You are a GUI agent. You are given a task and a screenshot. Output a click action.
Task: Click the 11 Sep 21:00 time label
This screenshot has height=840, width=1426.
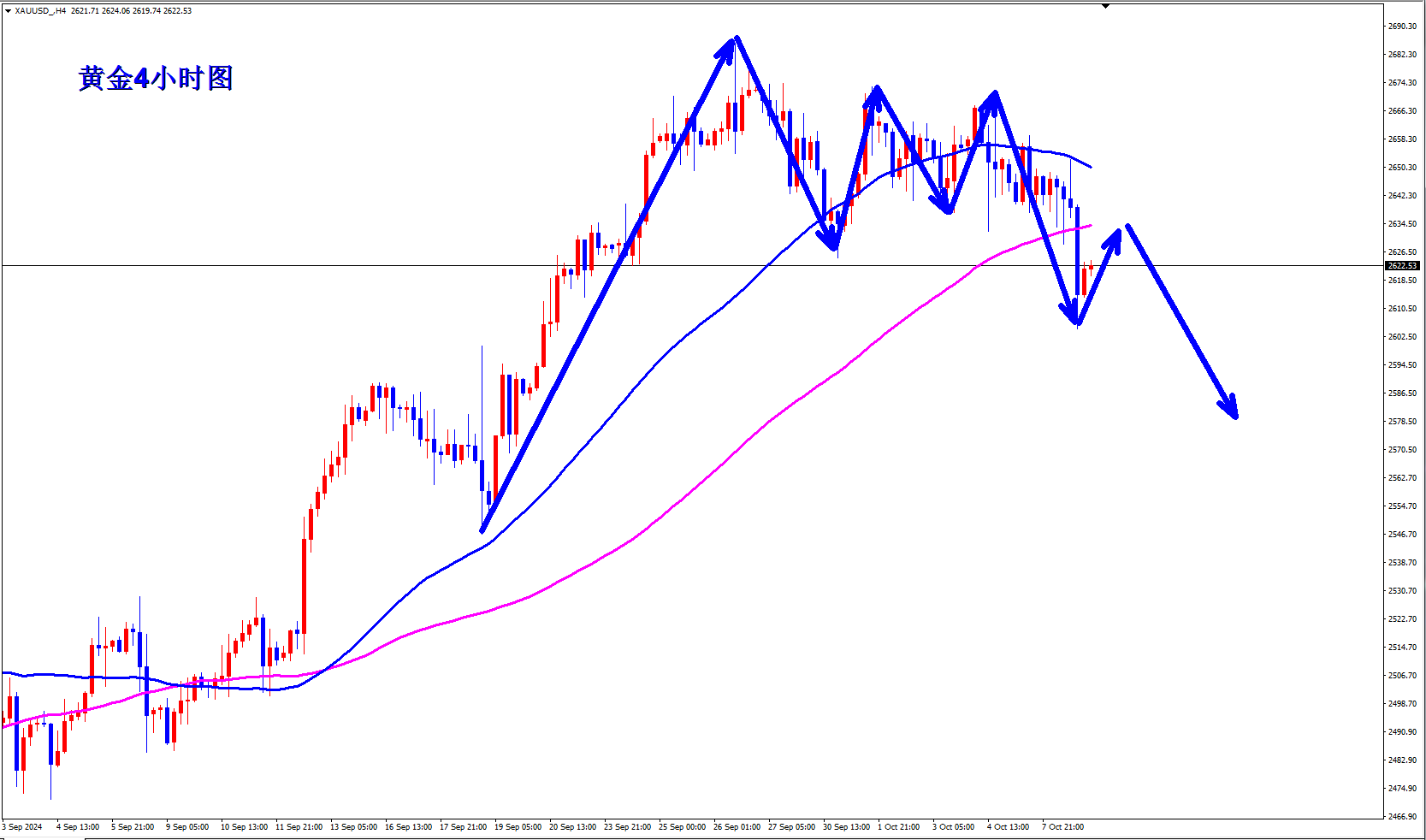tap(299, 827)
